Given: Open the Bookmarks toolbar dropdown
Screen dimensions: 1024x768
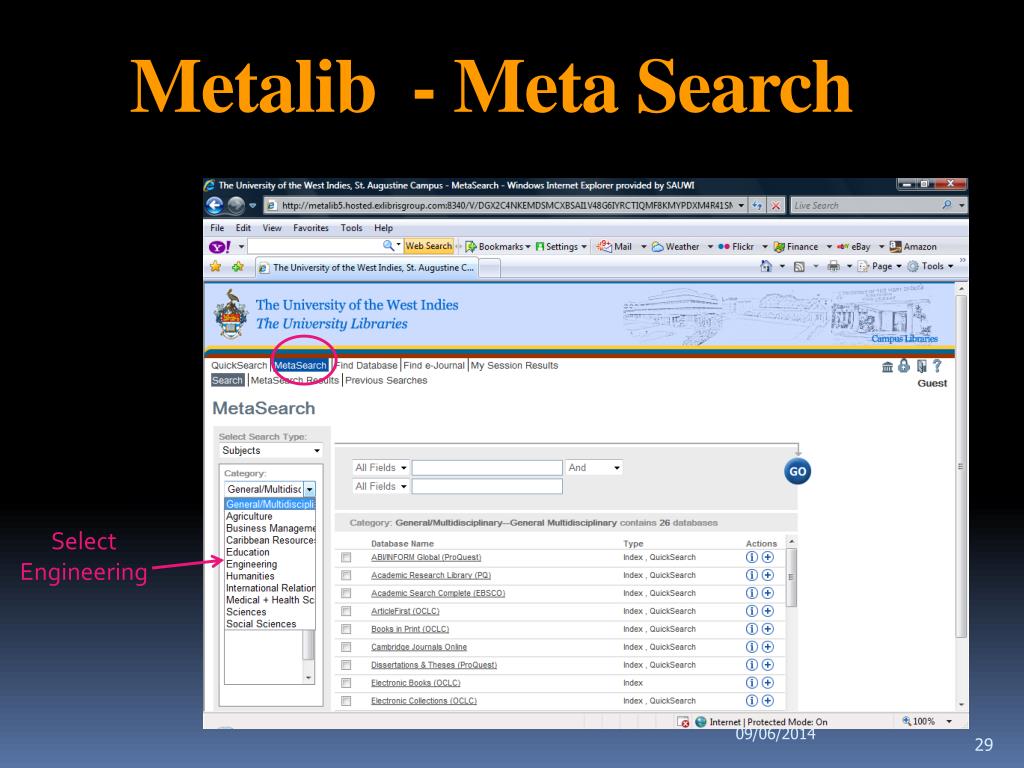Looking at the screenshot, I should [498, 247].
